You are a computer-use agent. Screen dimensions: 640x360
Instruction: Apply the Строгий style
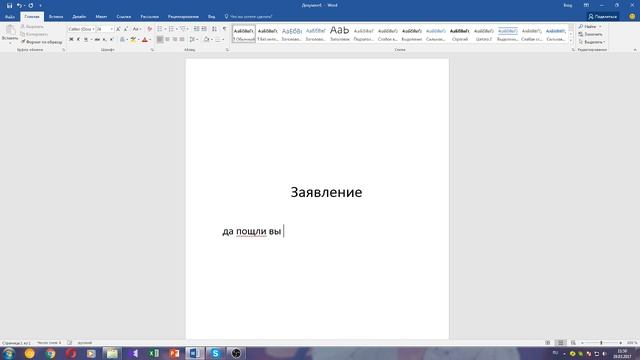pyautogui.click(x=460, y=33)
